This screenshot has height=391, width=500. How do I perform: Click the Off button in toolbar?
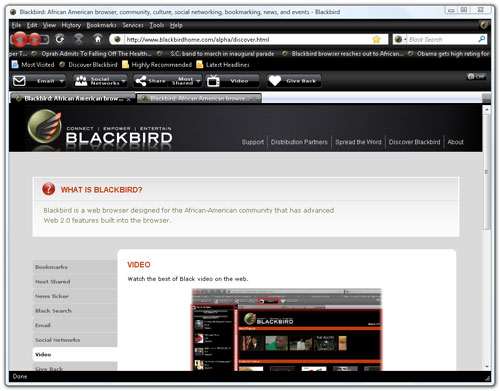(476, 77)
